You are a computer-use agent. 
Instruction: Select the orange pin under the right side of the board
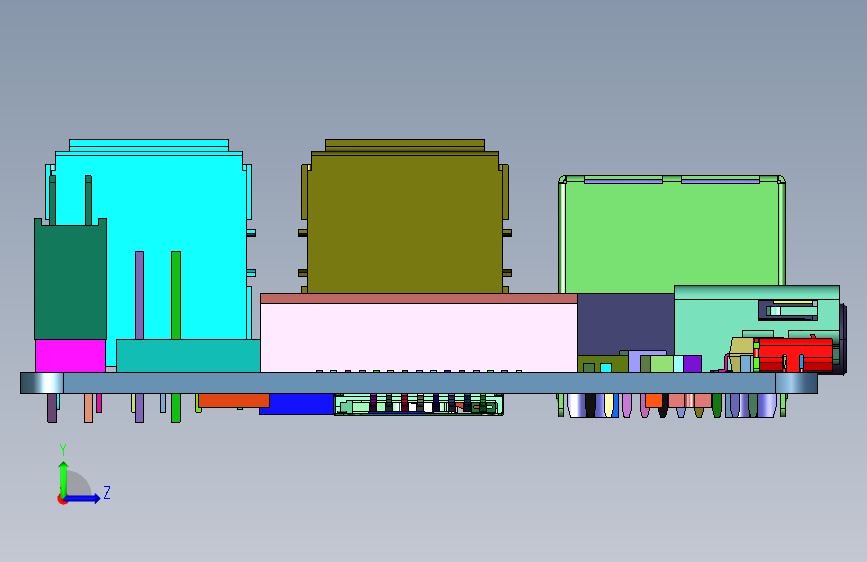point(654,400)
